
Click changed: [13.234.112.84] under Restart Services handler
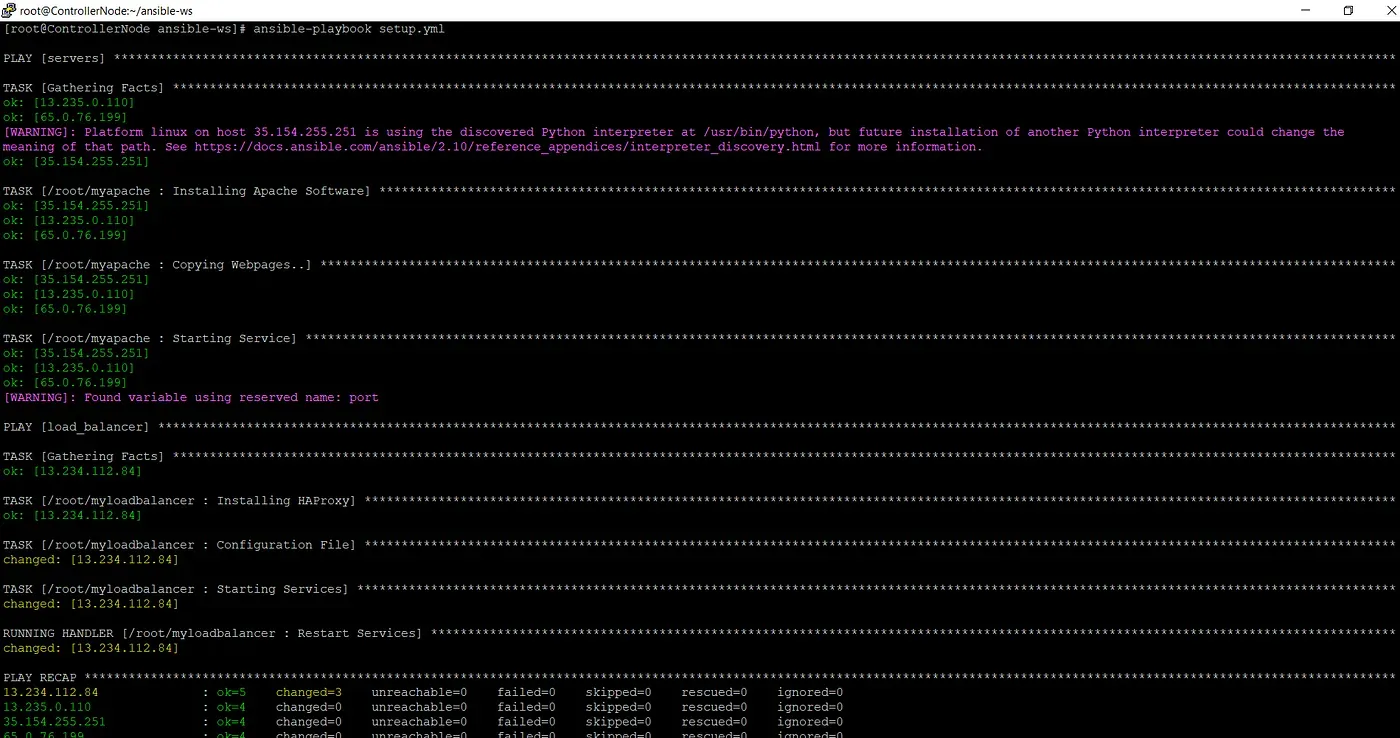coord(91,648)
